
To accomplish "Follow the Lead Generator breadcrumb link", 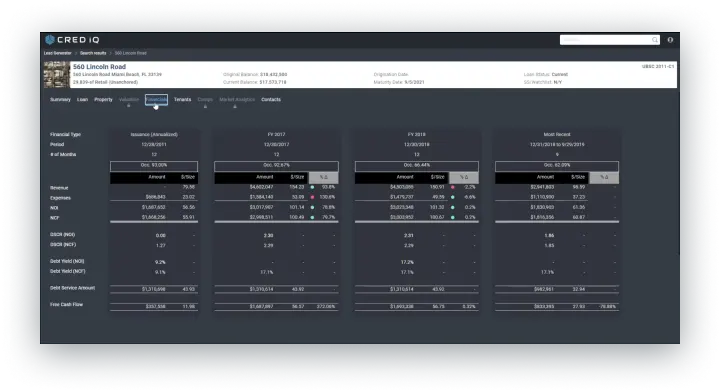I will [x=57, y=53].
